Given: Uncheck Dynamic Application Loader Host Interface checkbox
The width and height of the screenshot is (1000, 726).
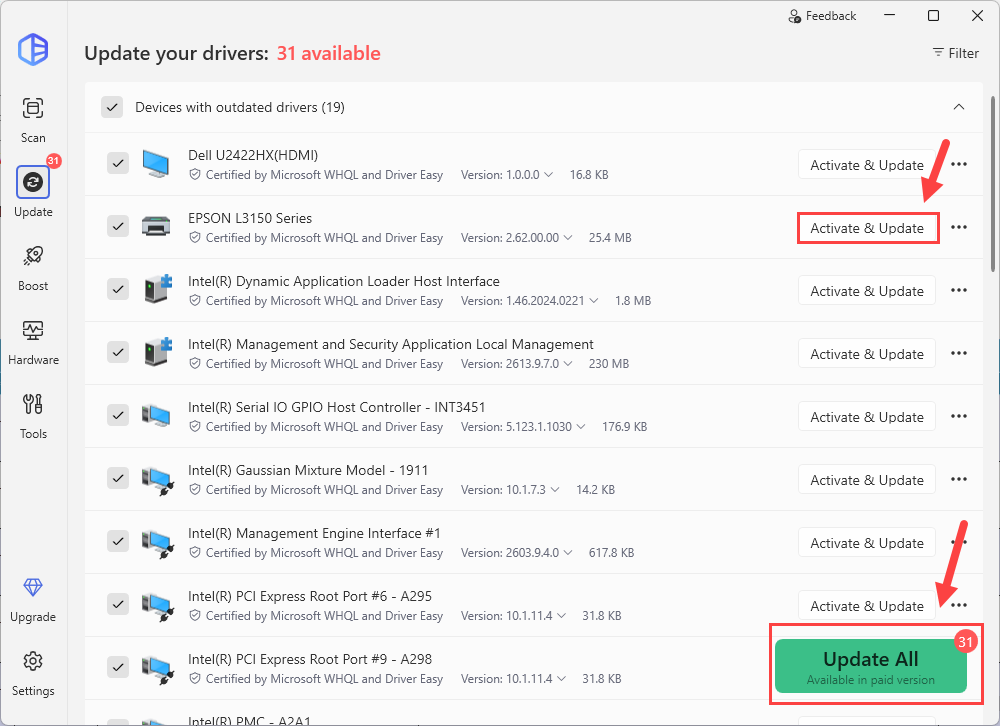Looking at the screenshot, I should (x=118, y=289).
